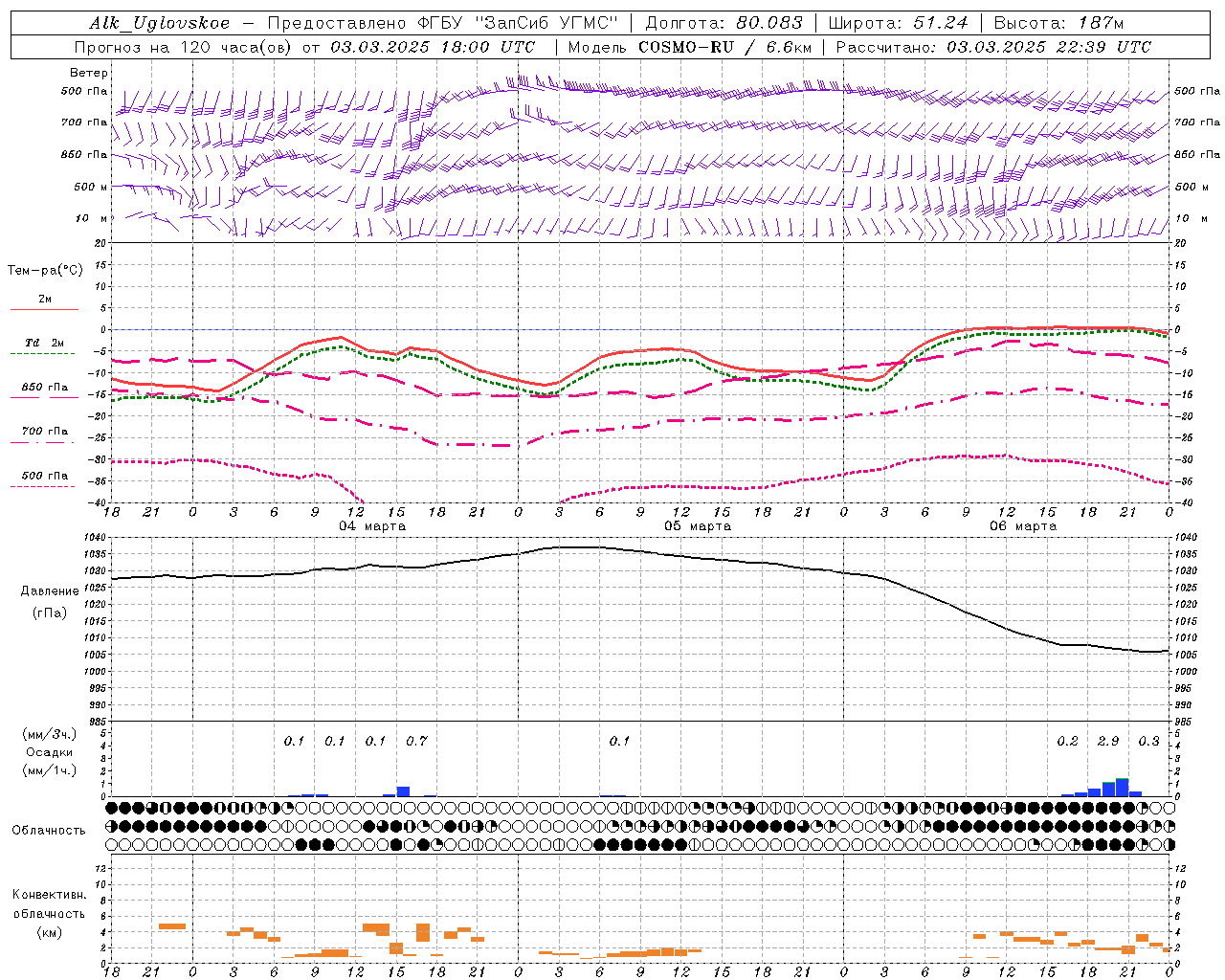Click the tallest blue precipitation bar
1225x980 pixels.
(x=1122, y=788)
